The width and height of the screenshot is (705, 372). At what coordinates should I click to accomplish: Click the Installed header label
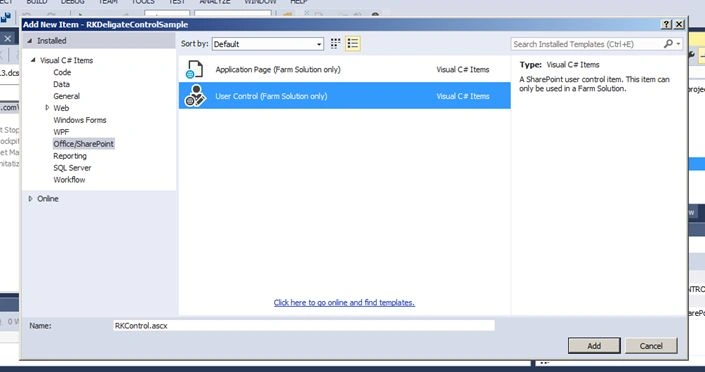tap(52, 40)
